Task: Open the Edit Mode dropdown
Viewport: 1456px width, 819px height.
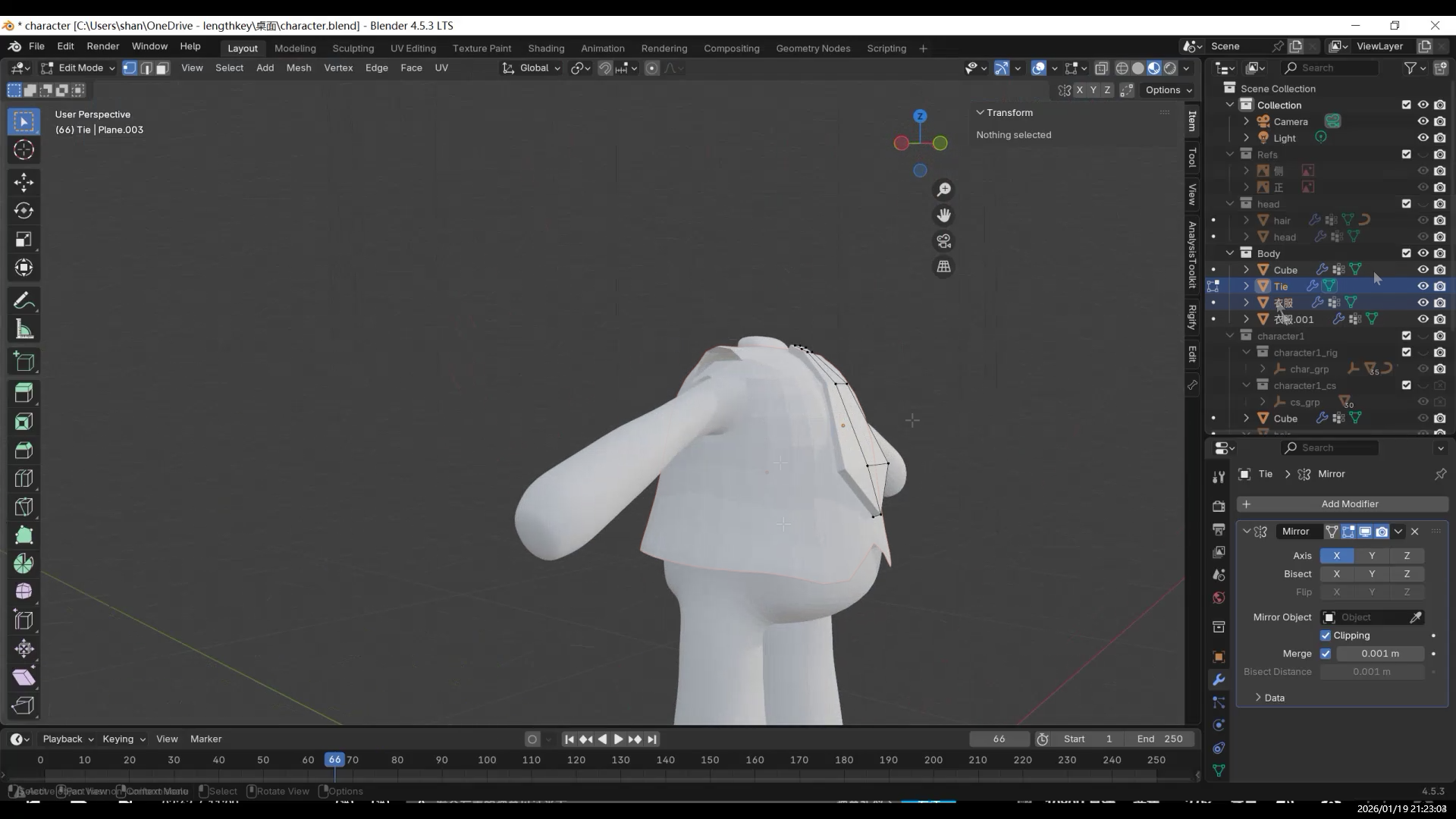Action: click(x=79, y=68)
